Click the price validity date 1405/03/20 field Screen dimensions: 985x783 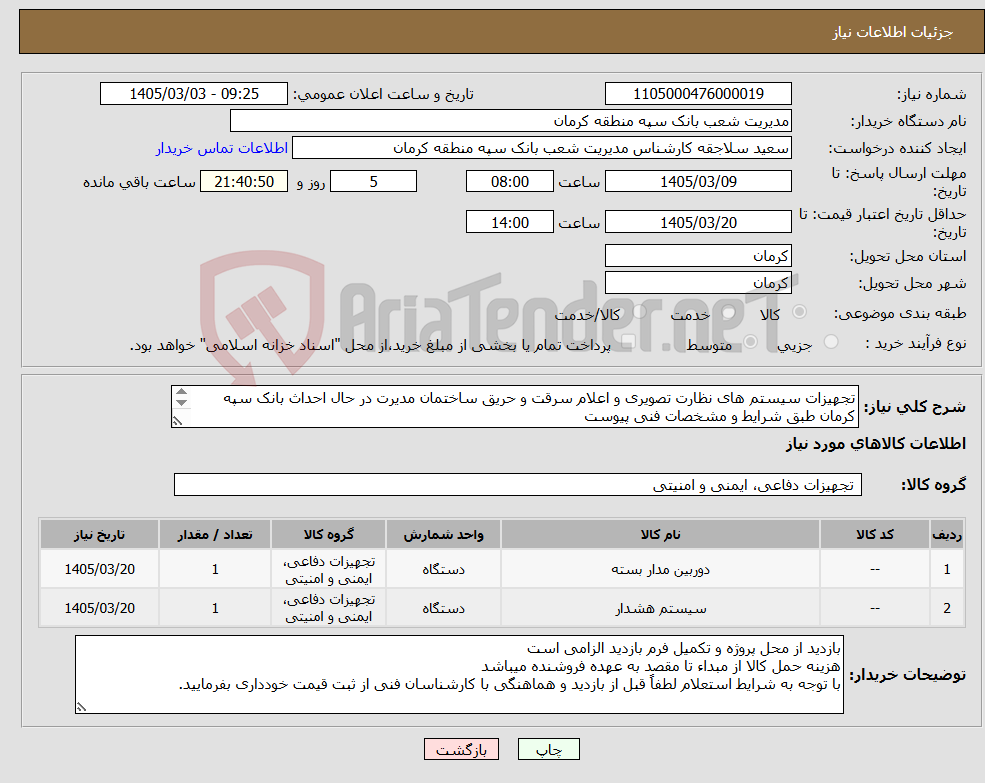click(698, 222)
